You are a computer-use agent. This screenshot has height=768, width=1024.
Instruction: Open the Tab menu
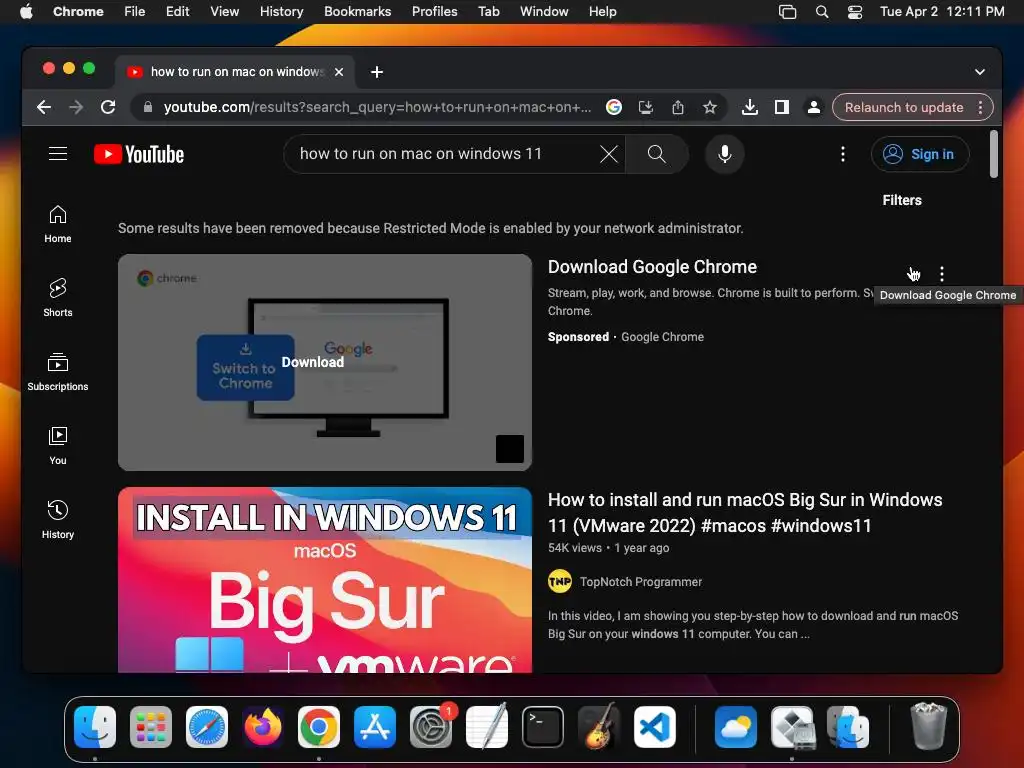[488, 12]
